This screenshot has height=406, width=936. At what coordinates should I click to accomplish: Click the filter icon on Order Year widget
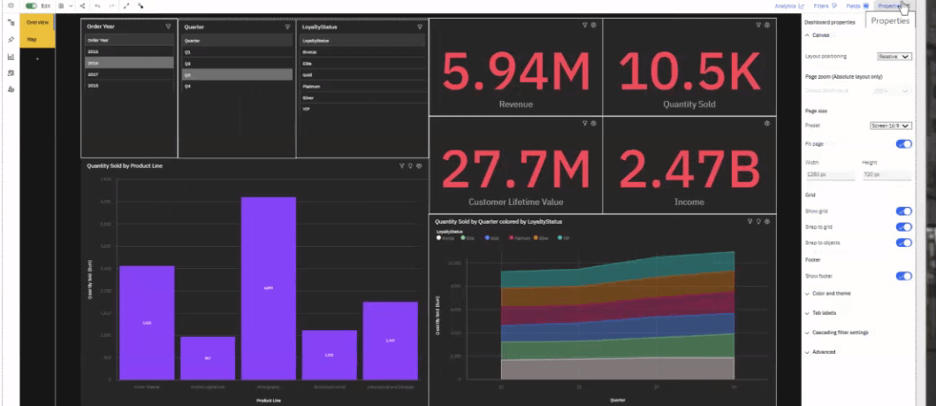(x=168, y=26)
